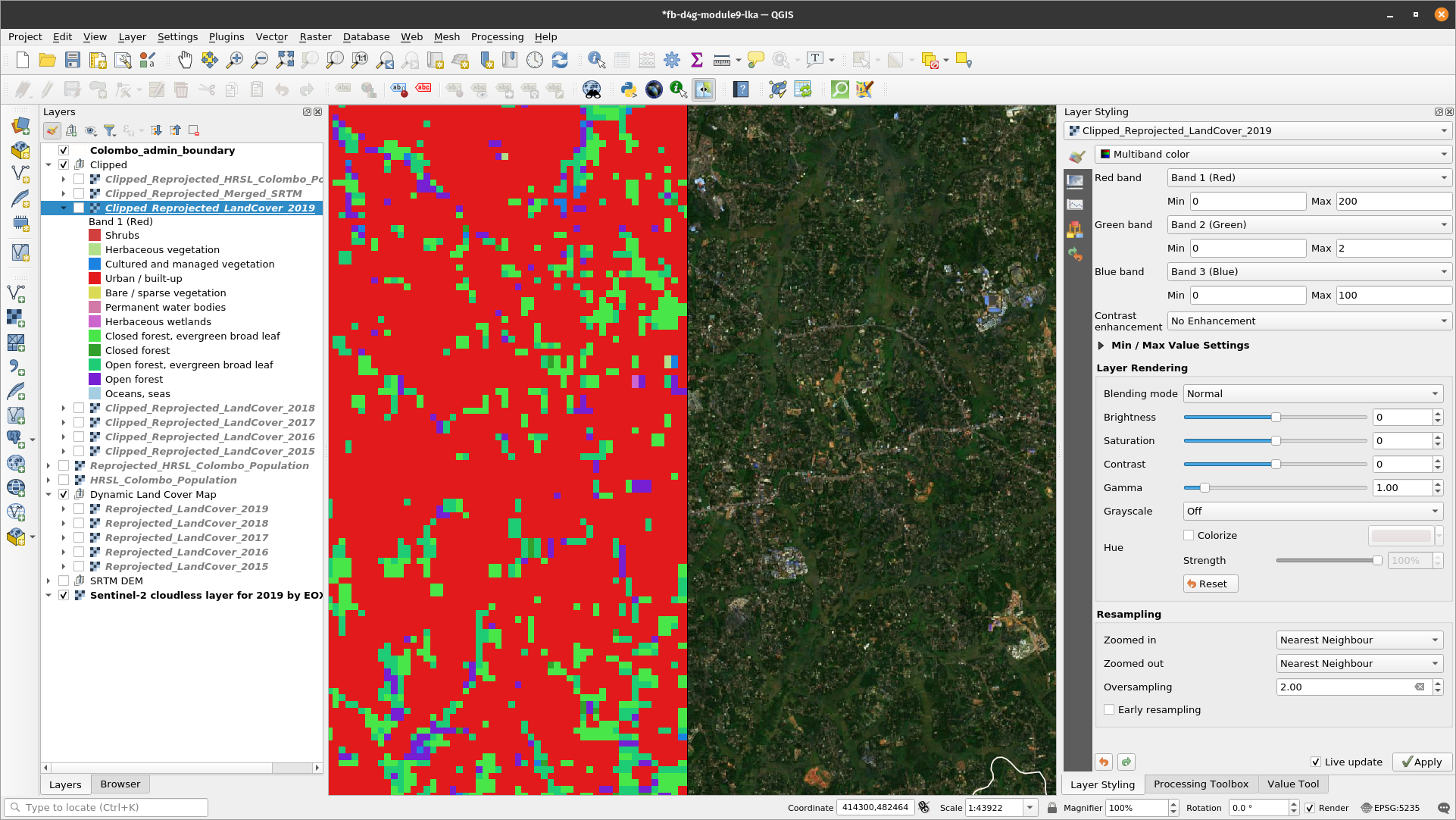Toggle Sentinel-2 cloudless layer visibility

(x=64, y=596)
